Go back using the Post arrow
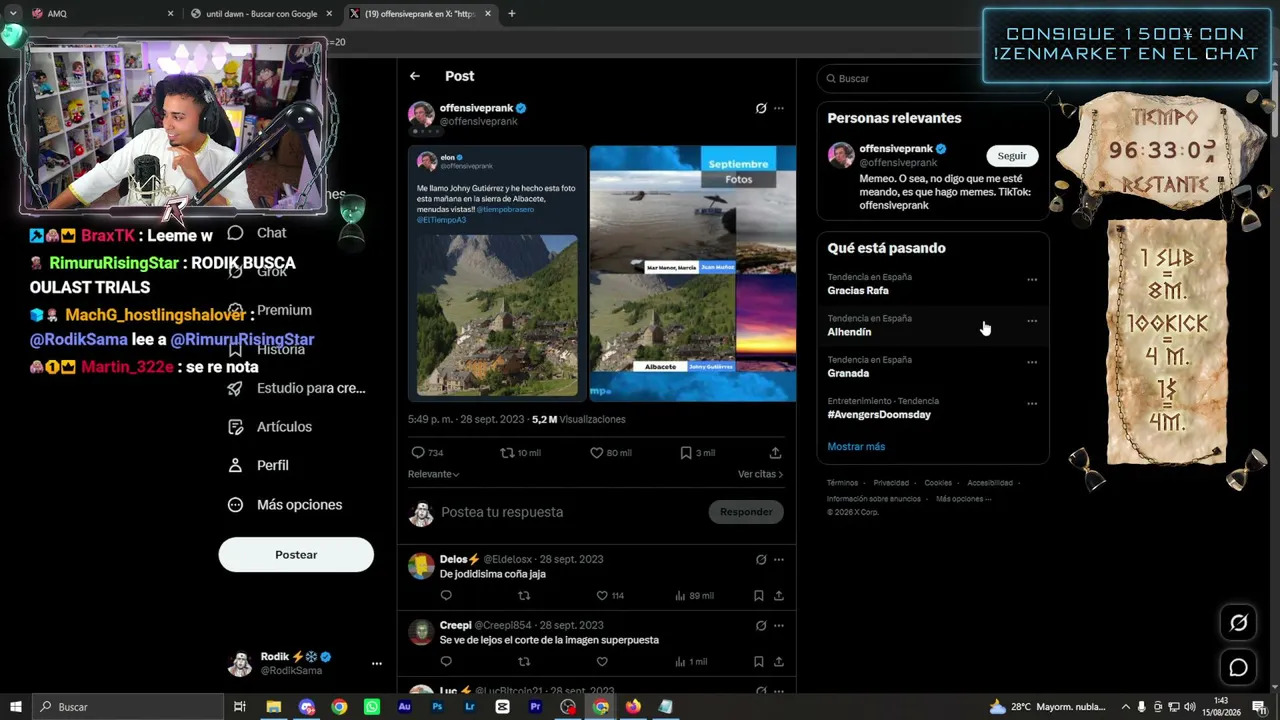 (x=415, y=76)
